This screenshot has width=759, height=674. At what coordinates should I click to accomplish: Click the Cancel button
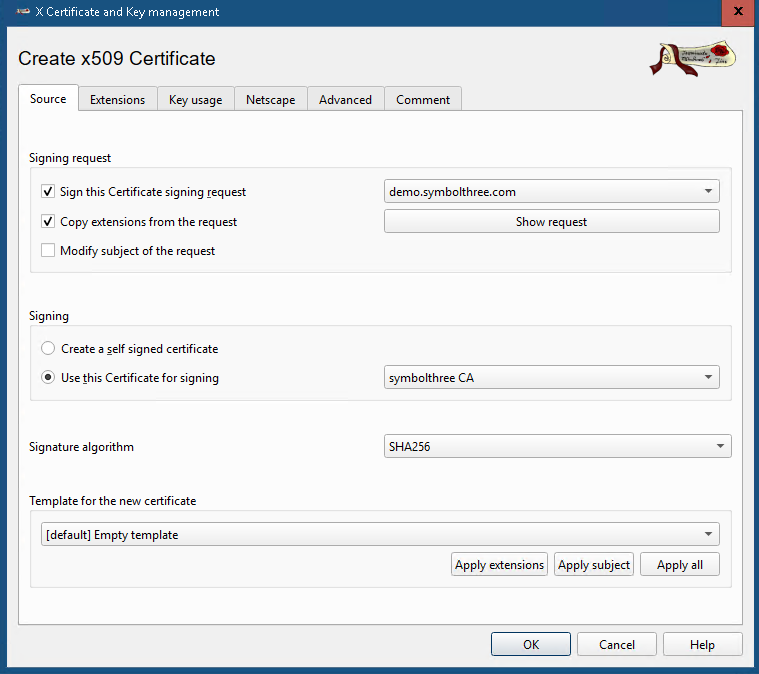(x=617, y=644)
